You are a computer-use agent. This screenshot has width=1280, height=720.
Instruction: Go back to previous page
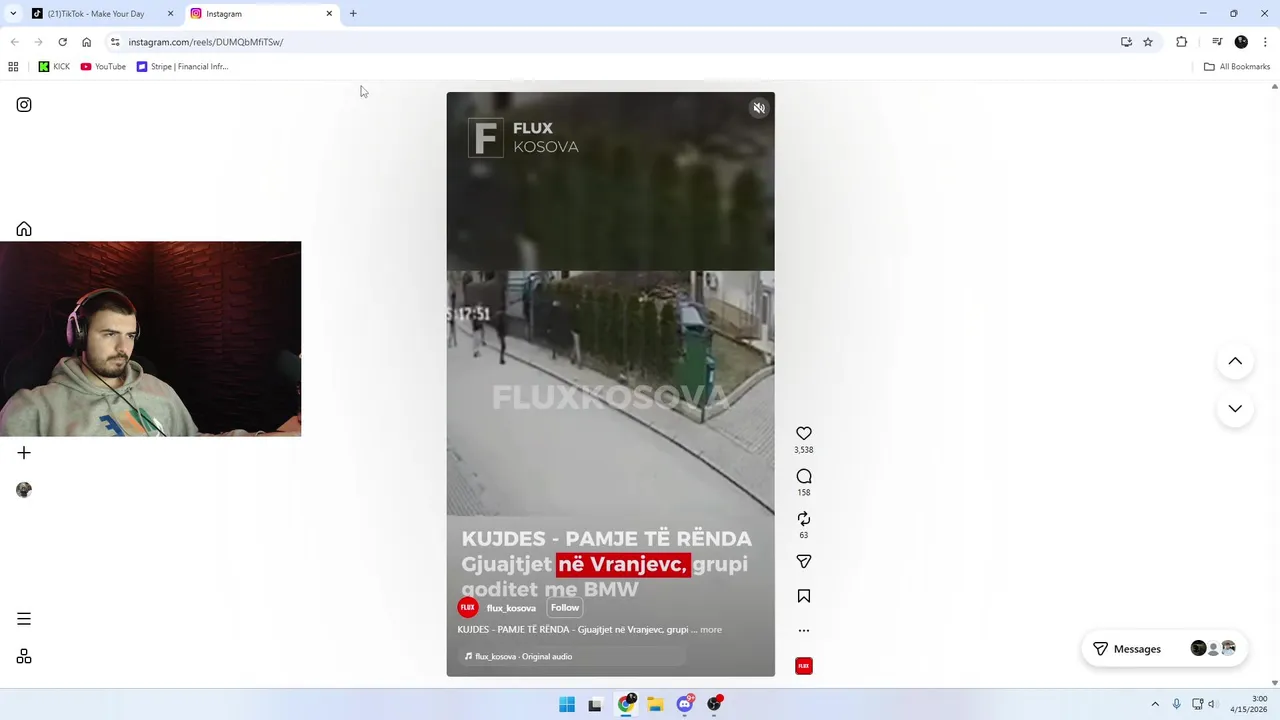coord(14,42)
